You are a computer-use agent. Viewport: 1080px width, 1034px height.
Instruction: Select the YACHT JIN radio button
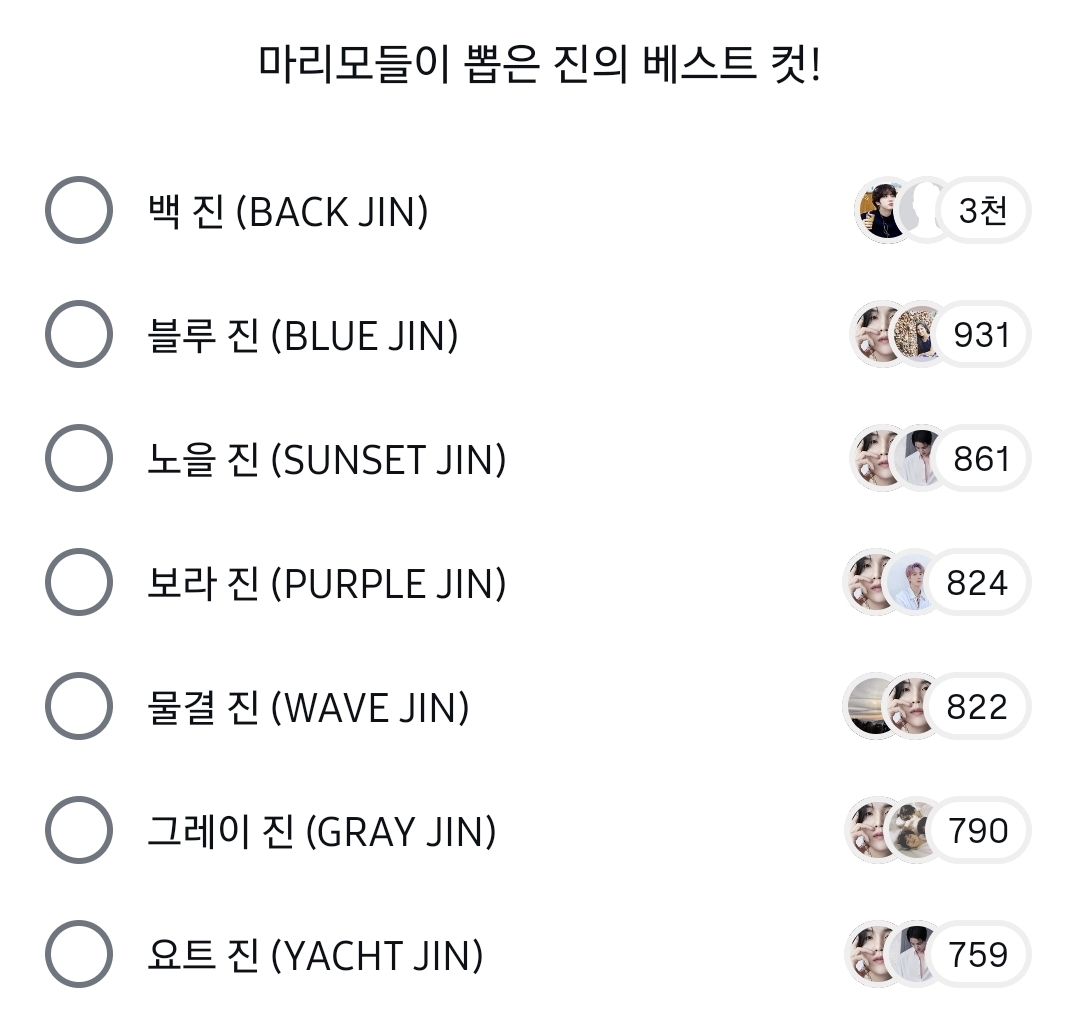(78, 955)
